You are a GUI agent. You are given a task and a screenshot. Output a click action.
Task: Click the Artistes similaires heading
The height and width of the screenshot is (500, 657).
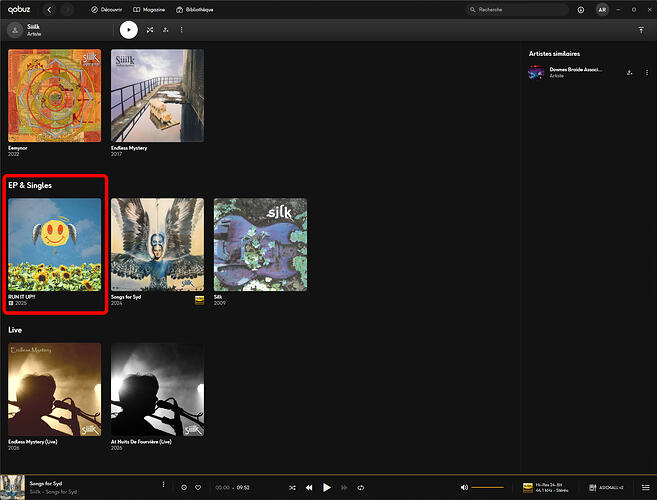click(x=554, y=54)
